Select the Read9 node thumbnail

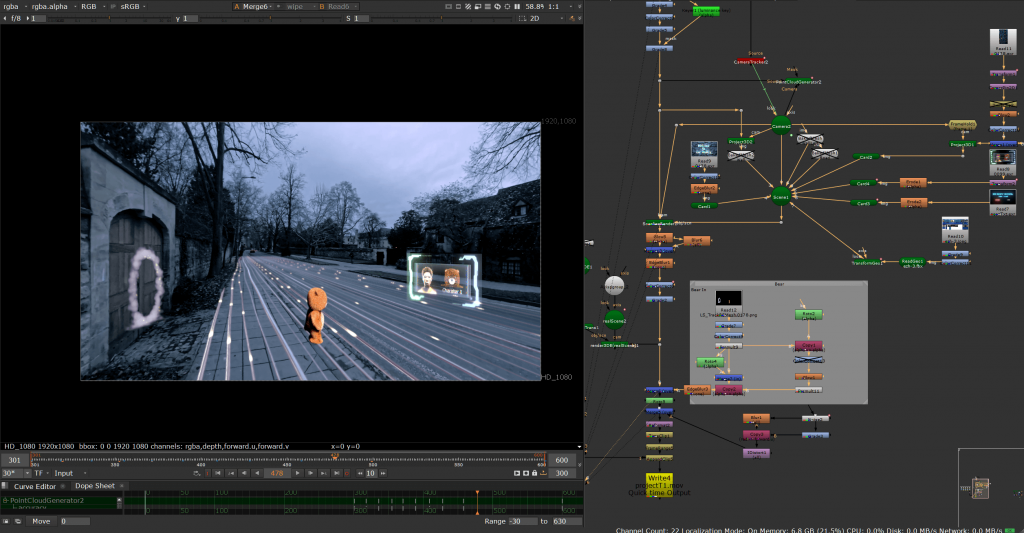(x=704, y=152)
